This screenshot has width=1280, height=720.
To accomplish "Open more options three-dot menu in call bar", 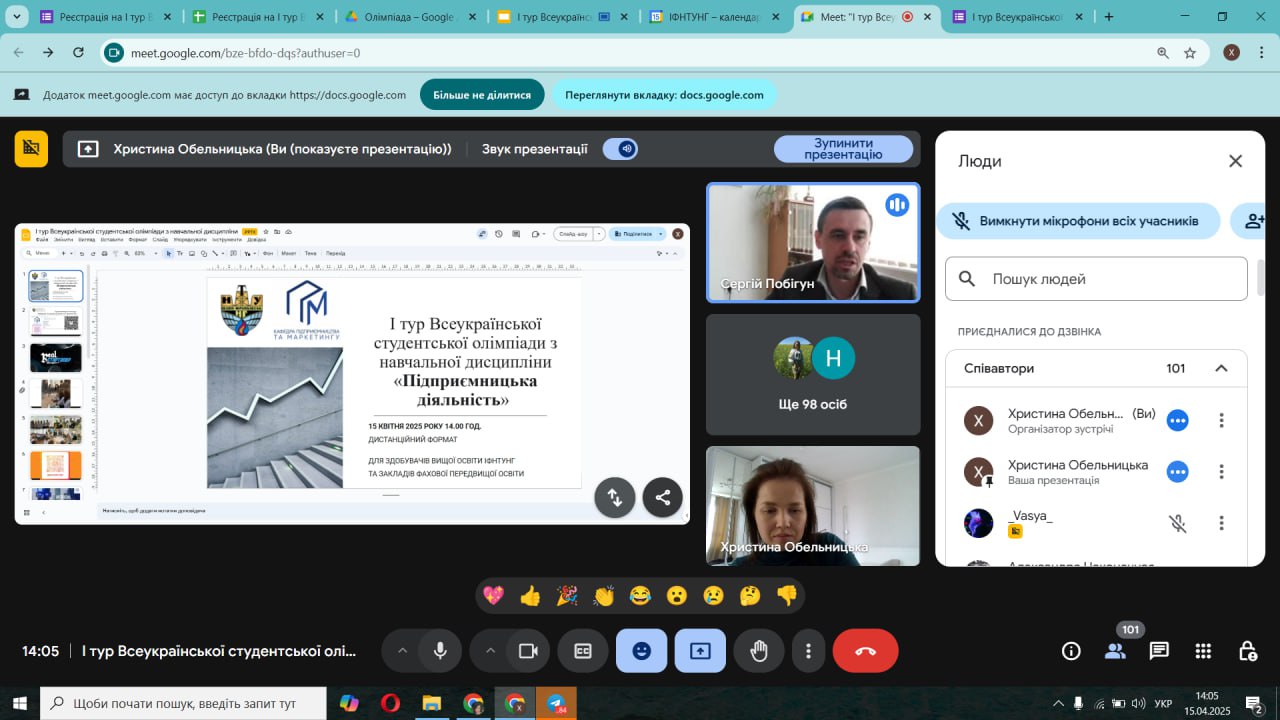I will 808,651.
